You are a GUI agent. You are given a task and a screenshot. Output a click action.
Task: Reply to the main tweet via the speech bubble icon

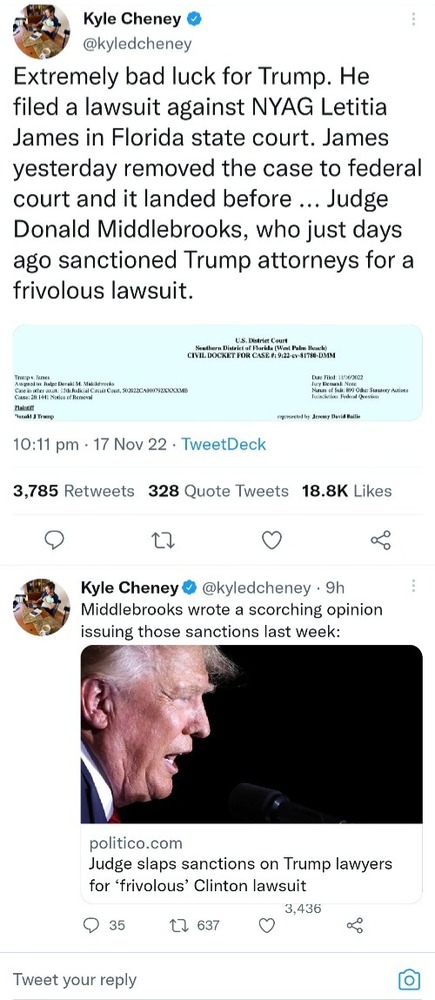[57, 541]
